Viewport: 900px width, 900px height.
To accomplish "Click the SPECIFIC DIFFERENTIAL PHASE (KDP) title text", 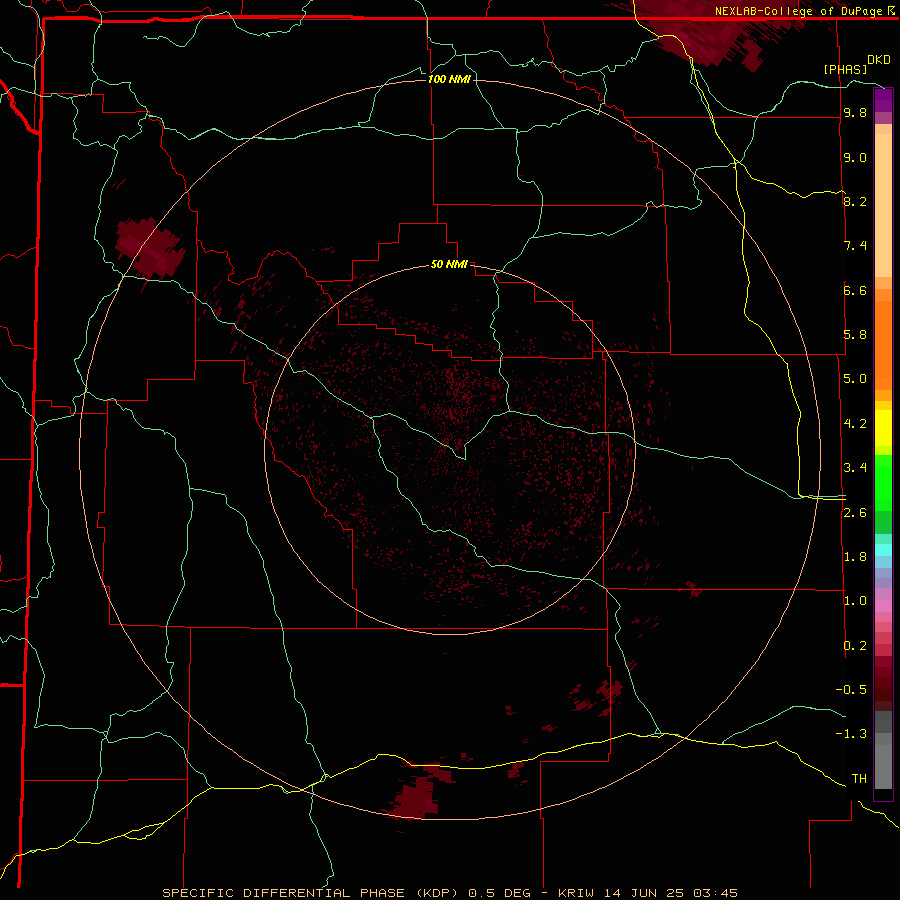I will tap(310, 893).
